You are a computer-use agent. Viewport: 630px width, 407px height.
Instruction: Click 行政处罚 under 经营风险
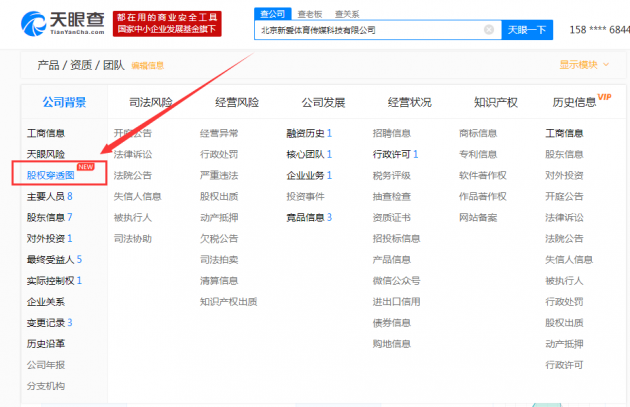(219, 154)
